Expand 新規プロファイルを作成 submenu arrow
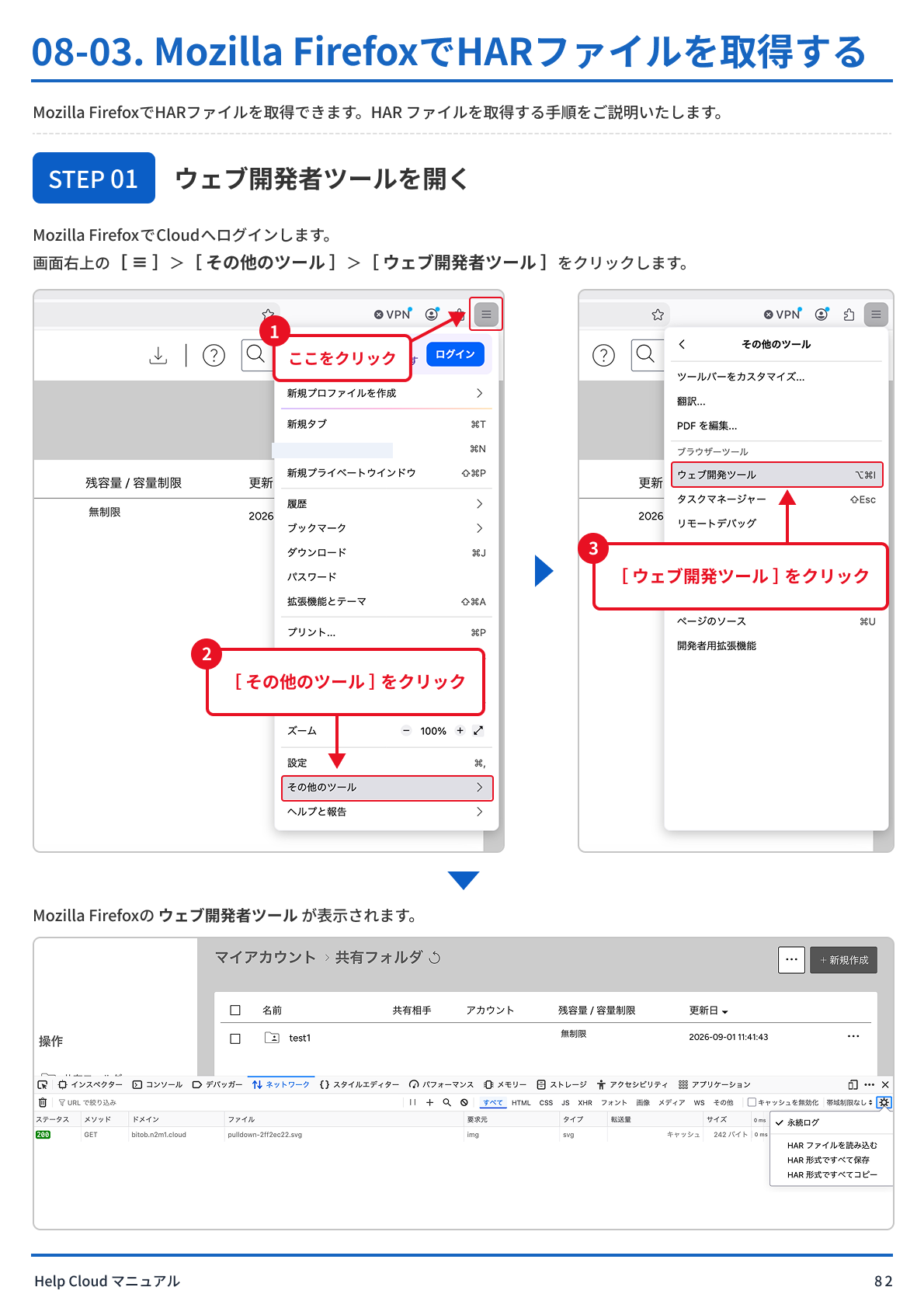 coord(479,393)
